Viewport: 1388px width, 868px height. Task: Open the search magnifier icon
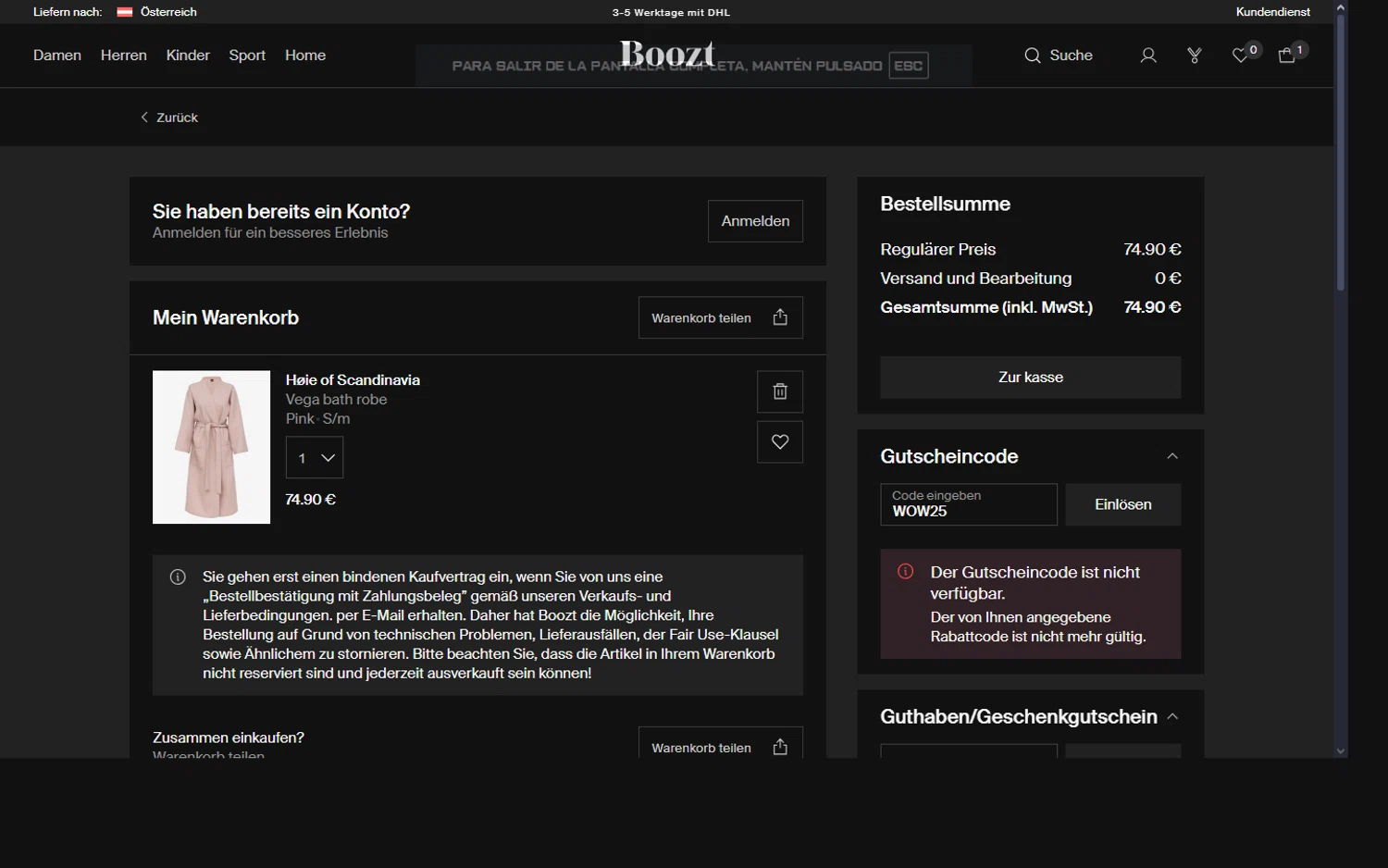(1033, 56)
